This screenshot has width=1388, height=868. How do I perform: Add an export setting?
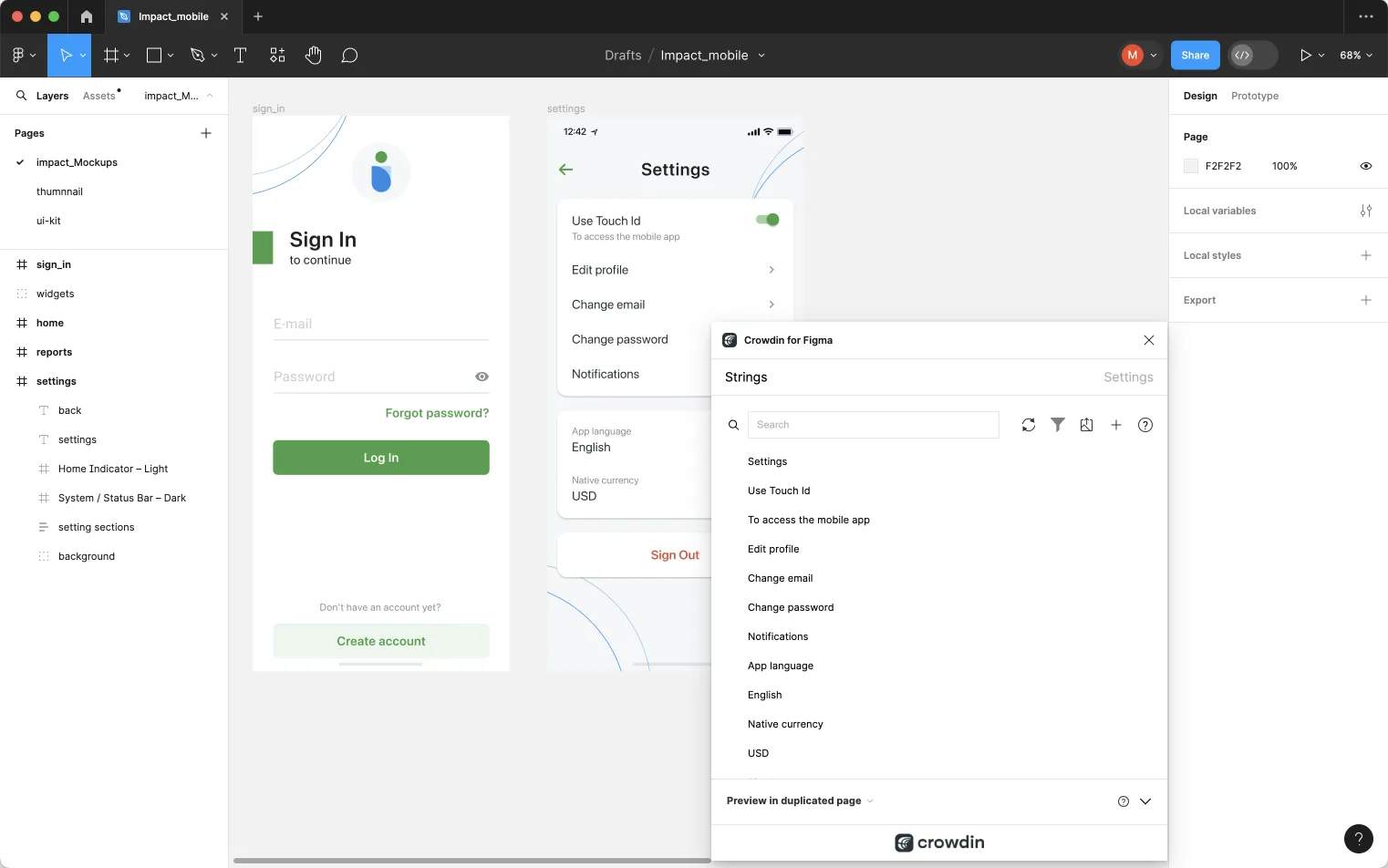coord(1366,300)
